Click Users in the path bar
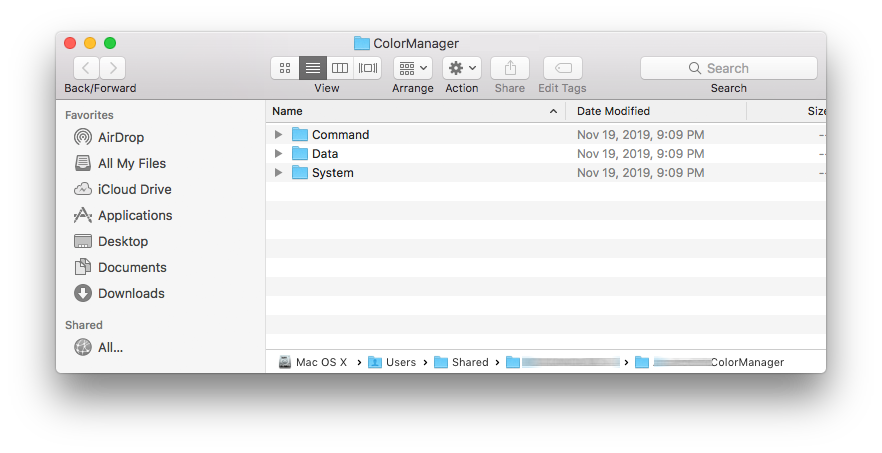Screen dimensions: 882x453 (400, 362)
